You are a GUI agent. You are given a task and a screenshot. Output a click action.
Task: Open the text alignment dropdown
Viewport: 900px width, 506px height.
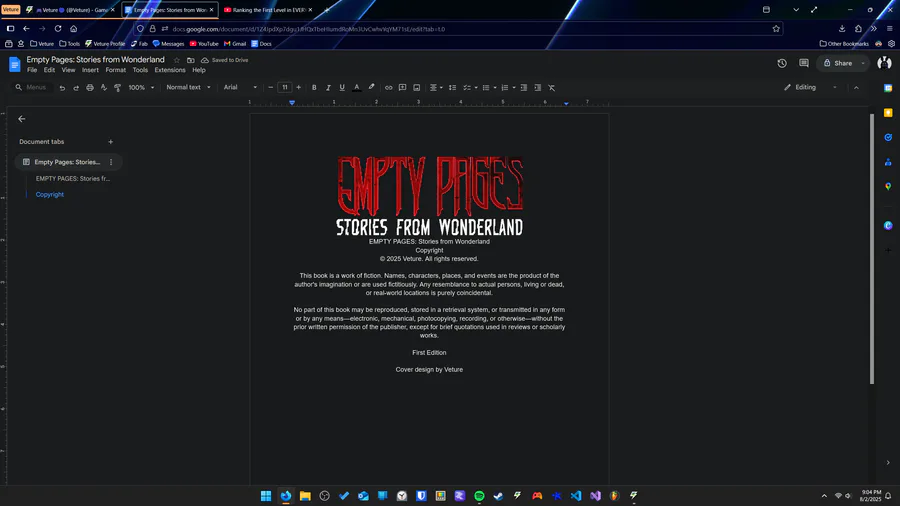[x=436, y=88]
